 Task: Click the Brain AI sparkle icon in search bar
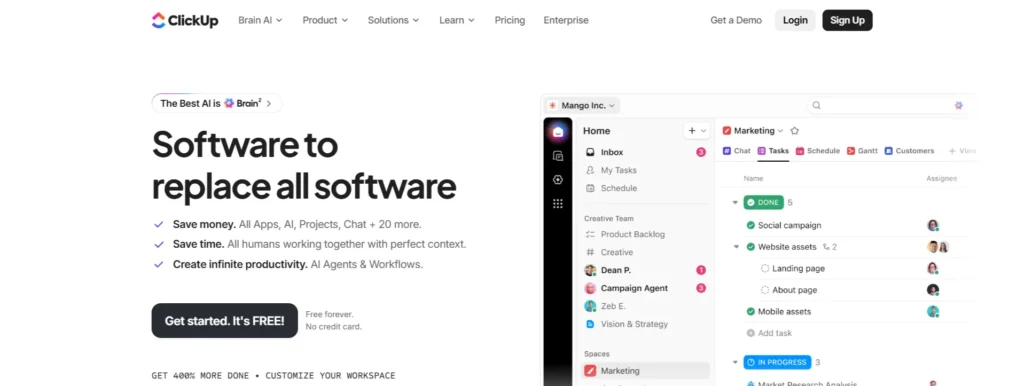pyautogui.click(x=959, y=105)
